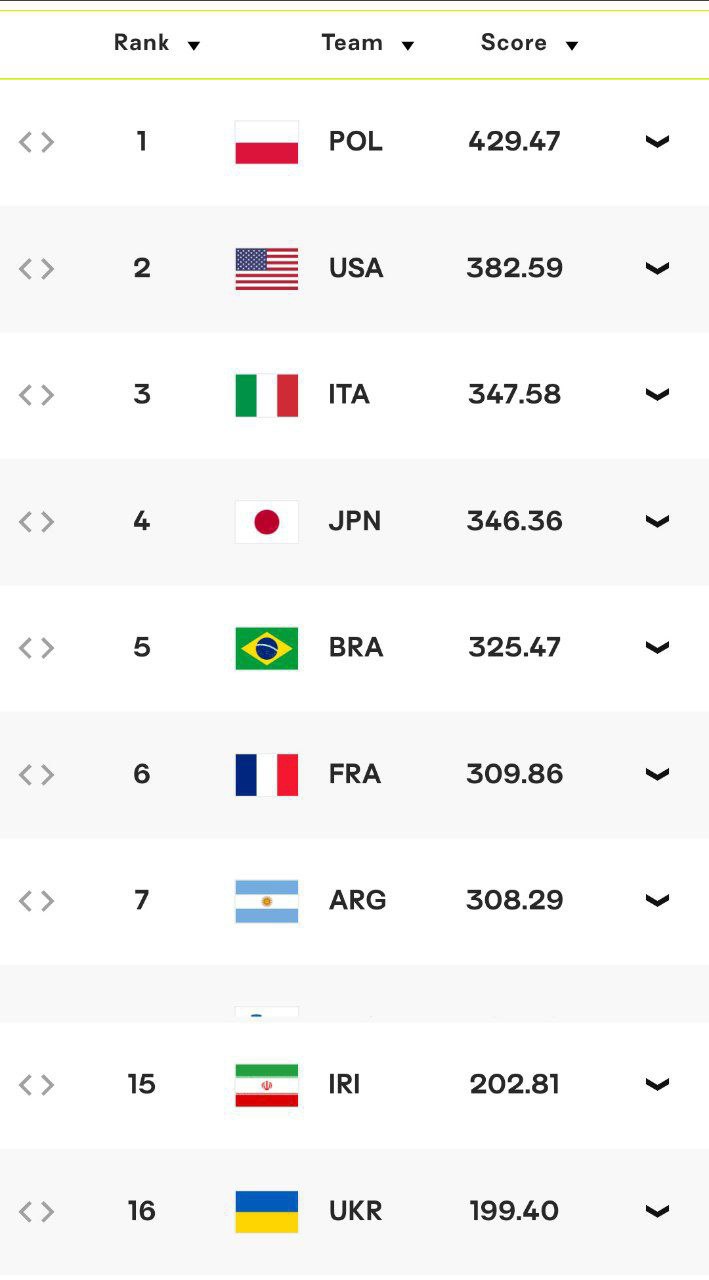Image resolution: width=709 pixels, height=1280 pixels.
Task: Click the 325.47 score for BRA
Action: (x=514, y=647)
